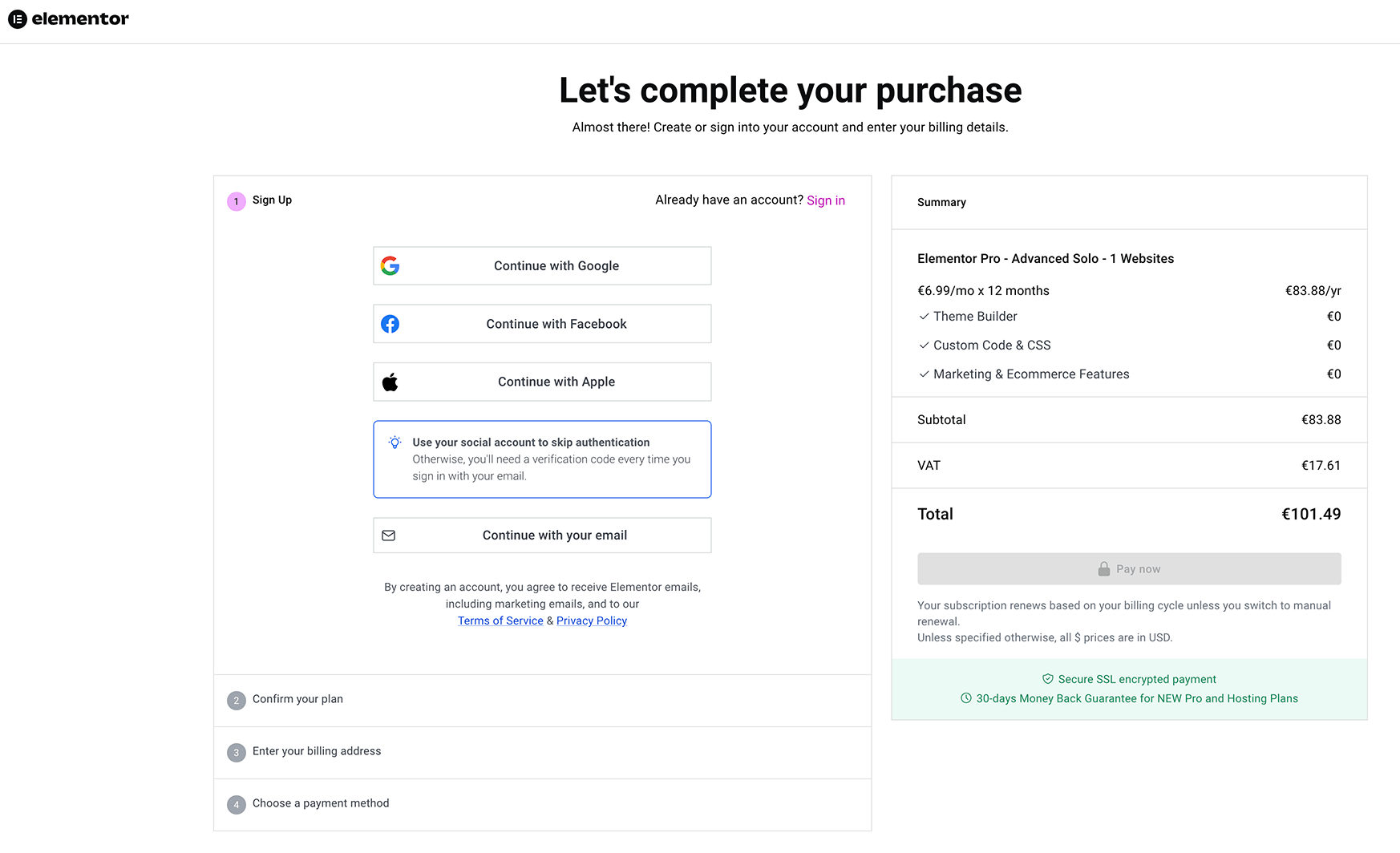Click the Pay now button
This screenshot has height=853, width=1400.
[1128, 569]
